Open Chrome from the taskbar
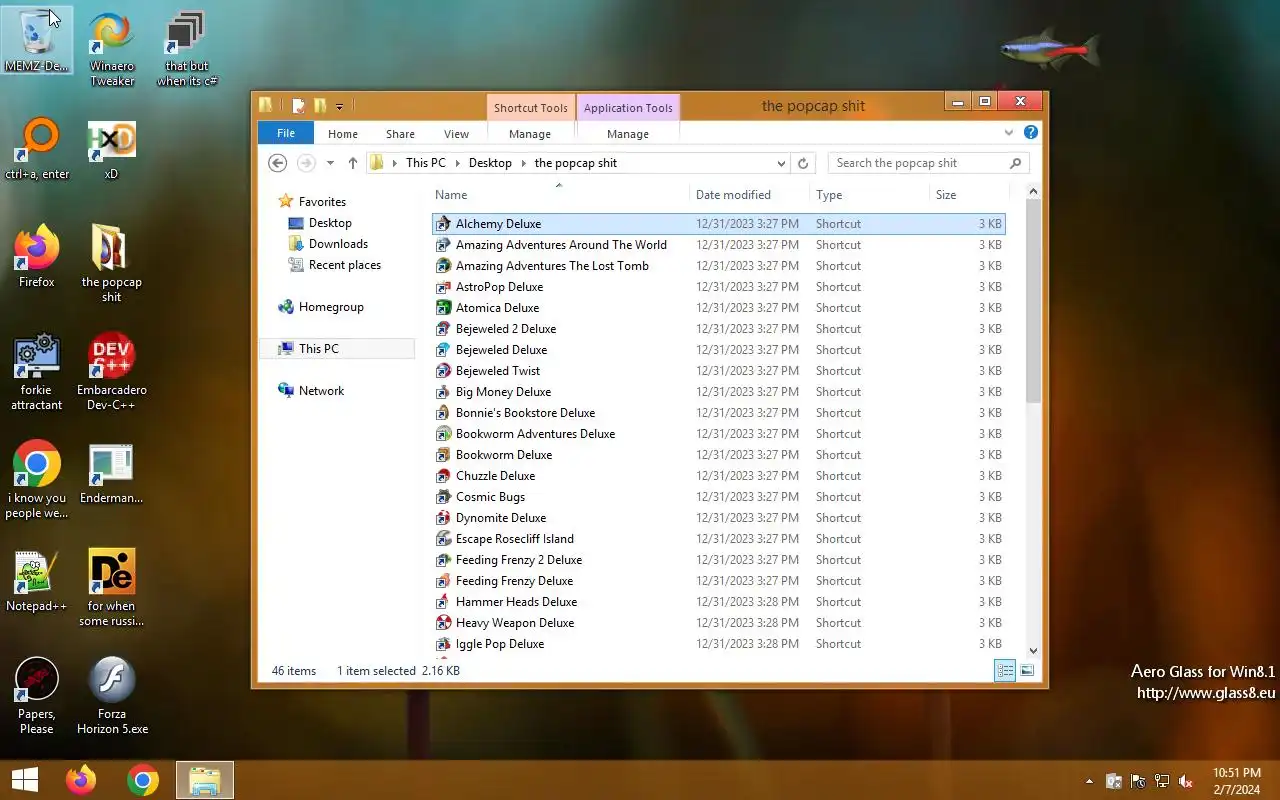This screenshot has height=800, width=1280. tap(143, 780)
